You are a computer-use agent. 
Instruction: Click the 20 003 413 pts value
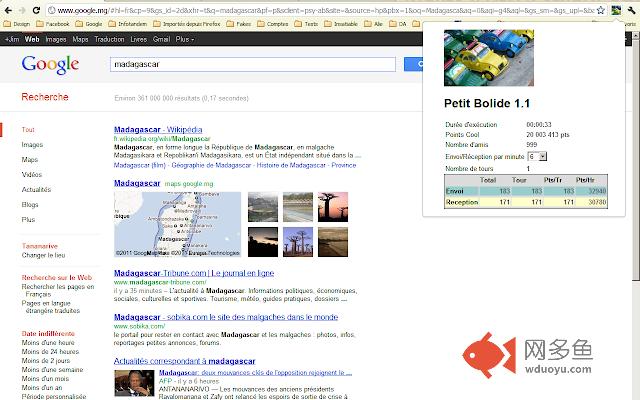click(548, 135)
